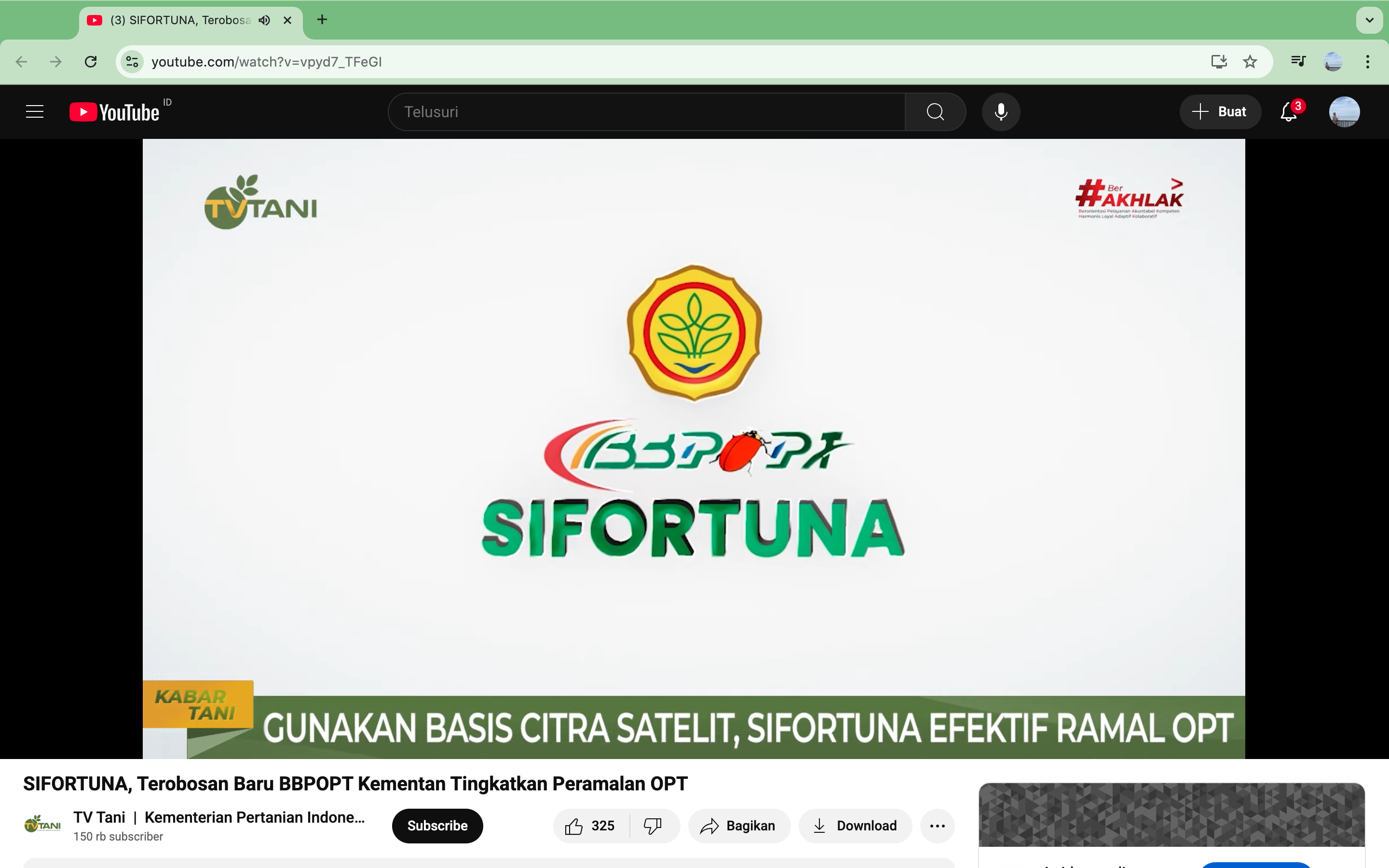This screenshot has height=868, width=1389.
Task: Bookmark this page with star icon
Action: [1250, 61]
